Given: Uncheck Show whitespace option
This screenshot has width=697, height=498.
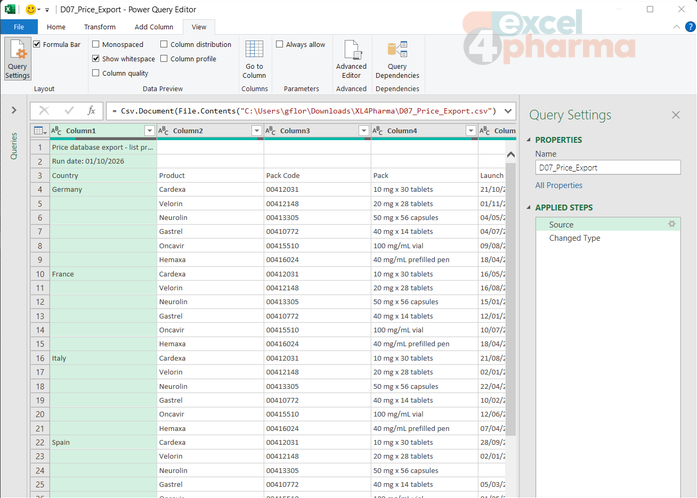Looking at the screenshot, I should tap(96, 58).
